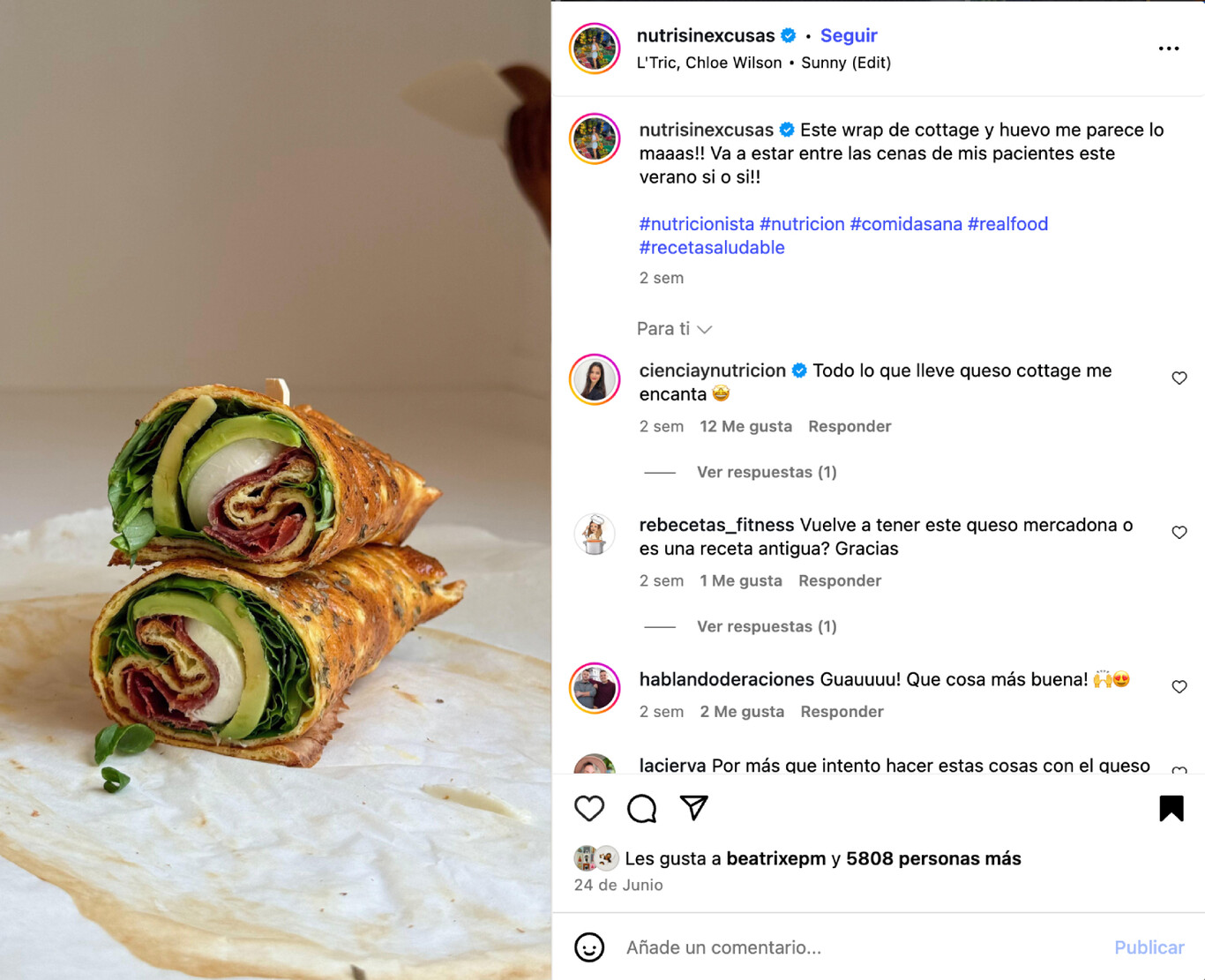This screenshot has width=1205, height=980.
Task: Unsave the post using the bookmark icon
Action: (1171, 806)
